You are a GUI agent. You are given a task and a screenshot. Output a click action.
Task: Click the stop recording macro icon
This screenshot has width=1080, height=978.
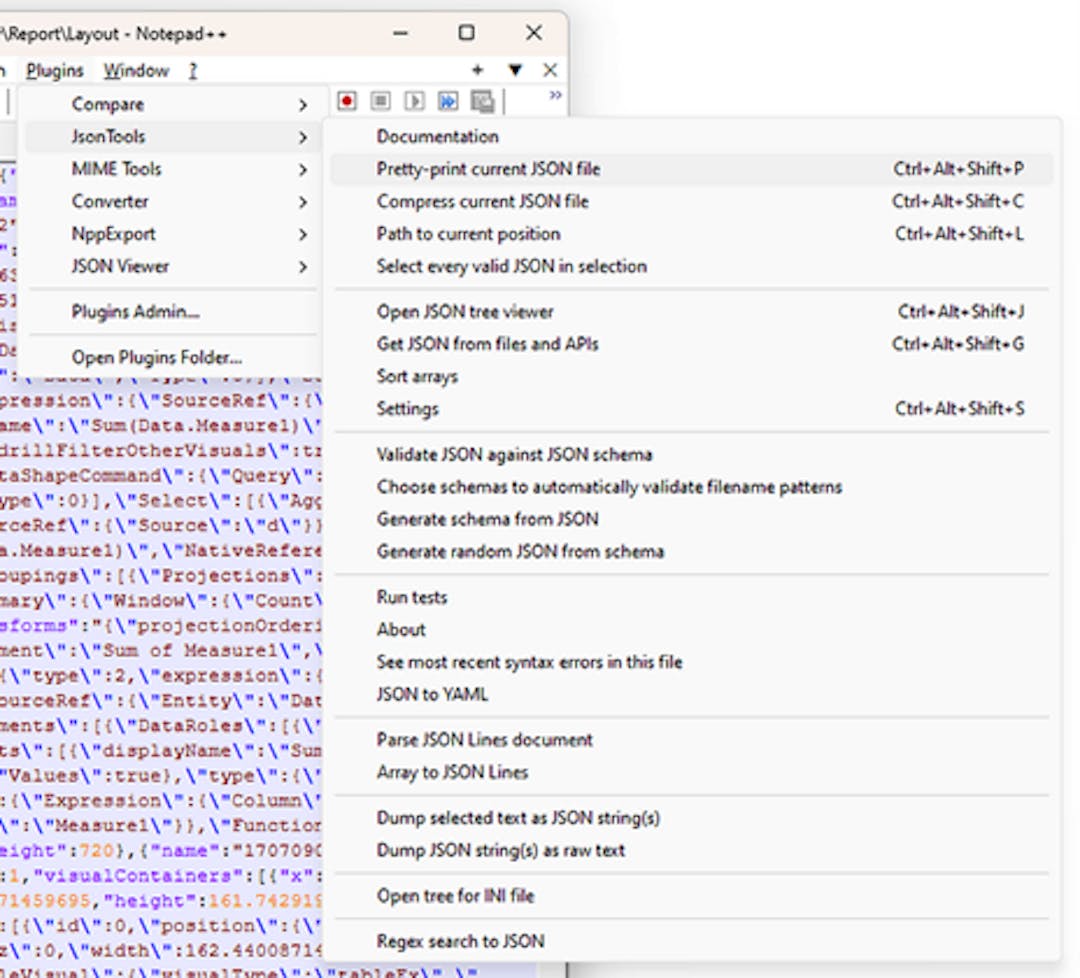[x=380, y=102]
